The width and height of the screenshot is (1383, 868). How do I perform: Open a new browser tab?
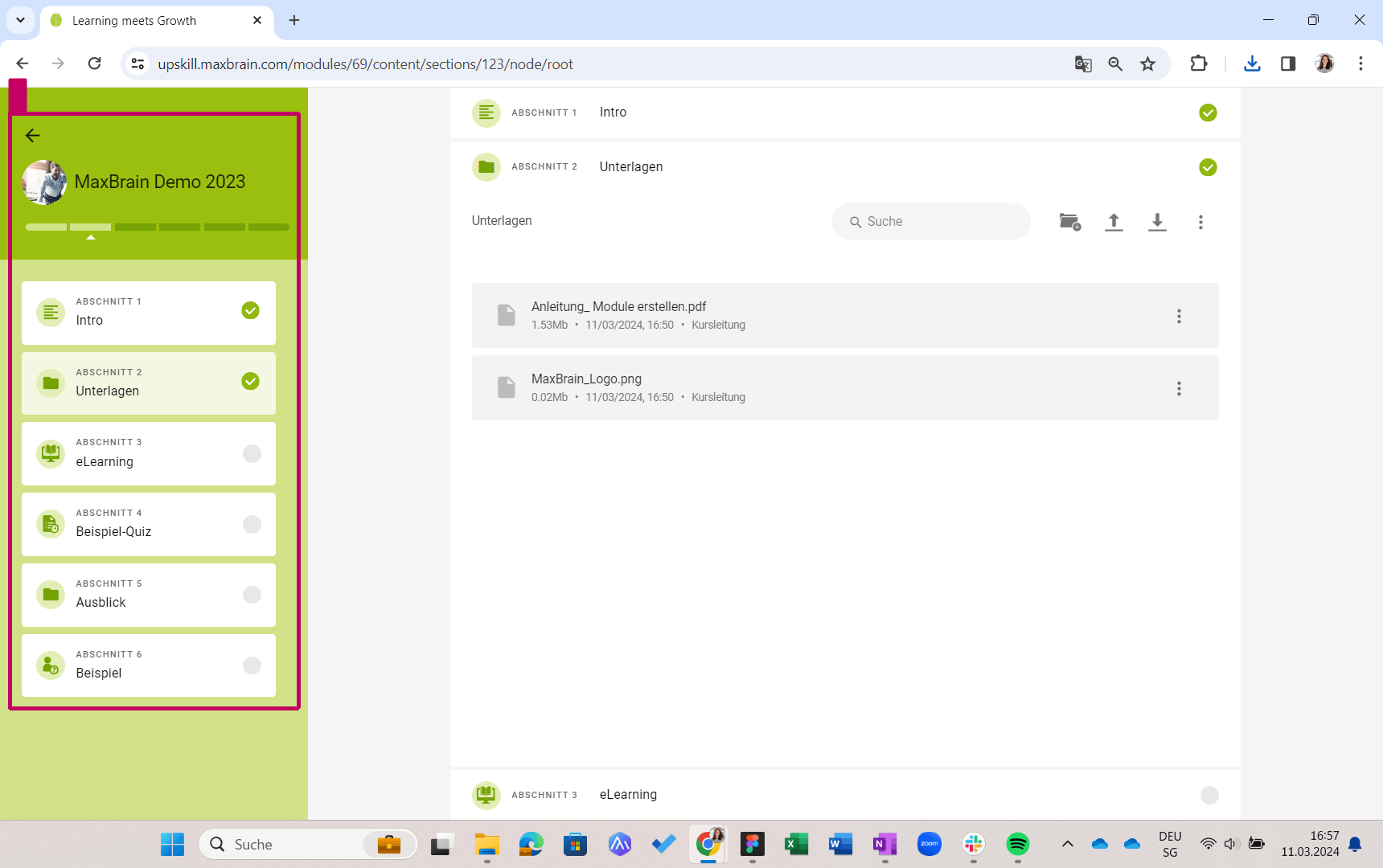pos(294,20)
